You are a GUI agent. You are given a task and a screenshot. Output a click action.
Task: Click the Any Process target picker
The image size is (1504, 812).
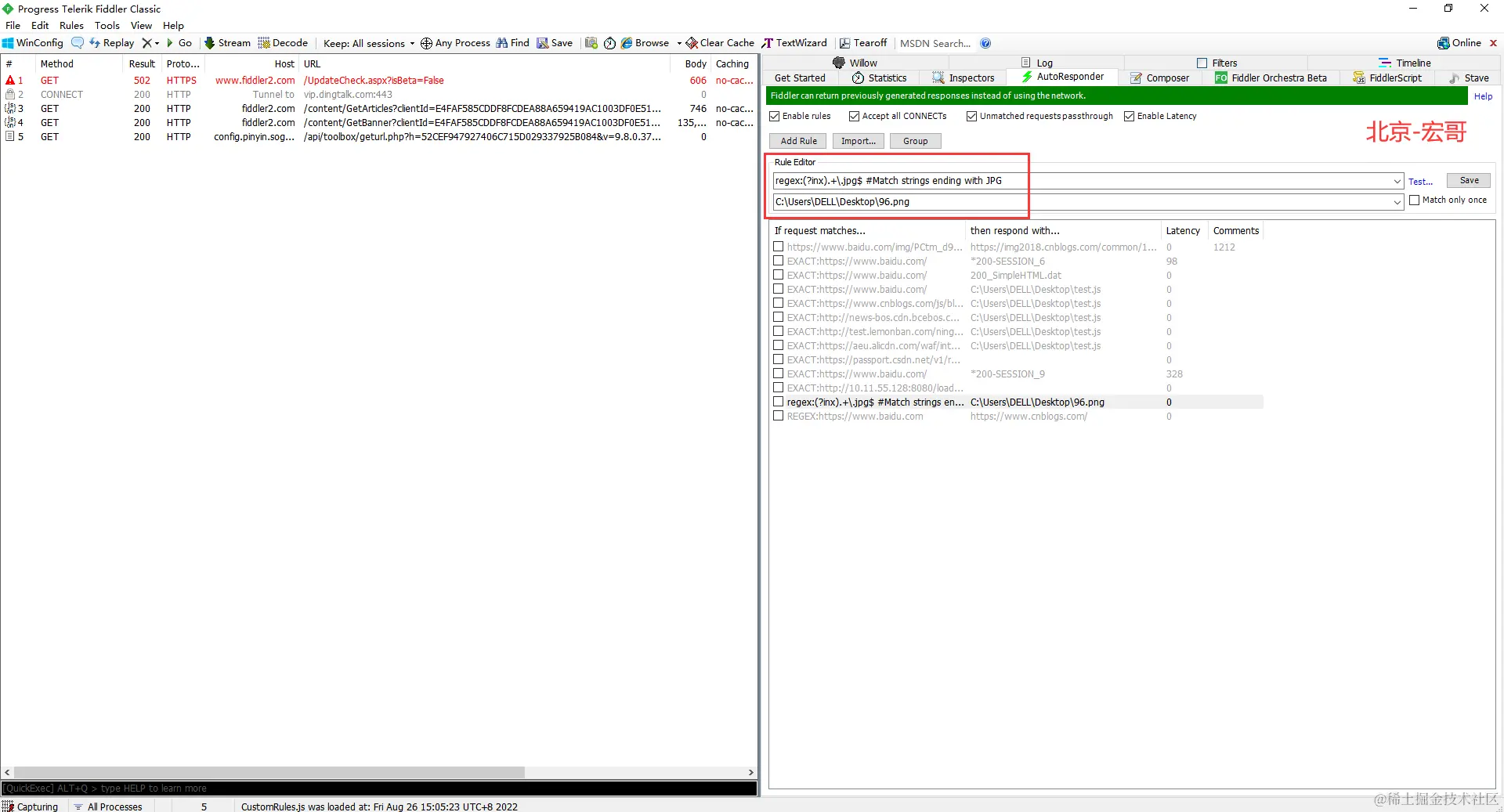pos(455,43)
